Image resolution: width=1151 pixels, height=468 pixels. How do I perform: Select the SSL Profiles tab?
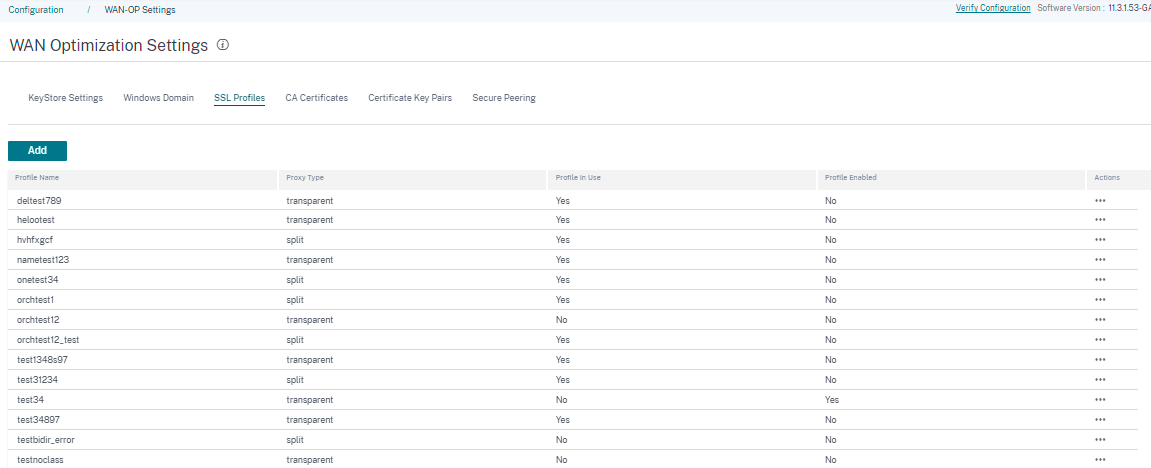click(239, 98)
